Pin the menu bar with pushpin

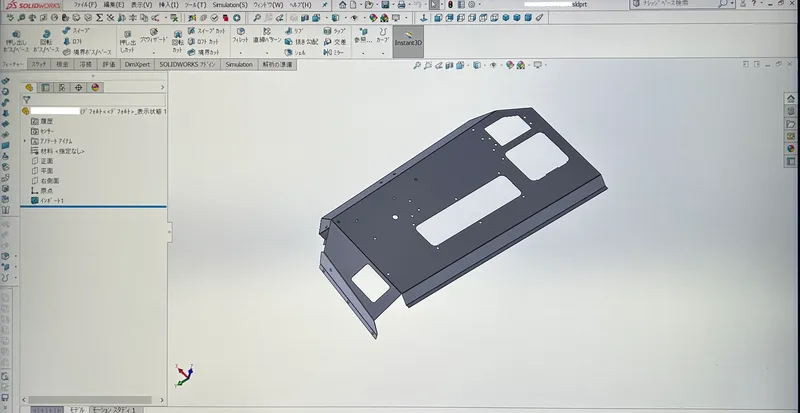324,5
